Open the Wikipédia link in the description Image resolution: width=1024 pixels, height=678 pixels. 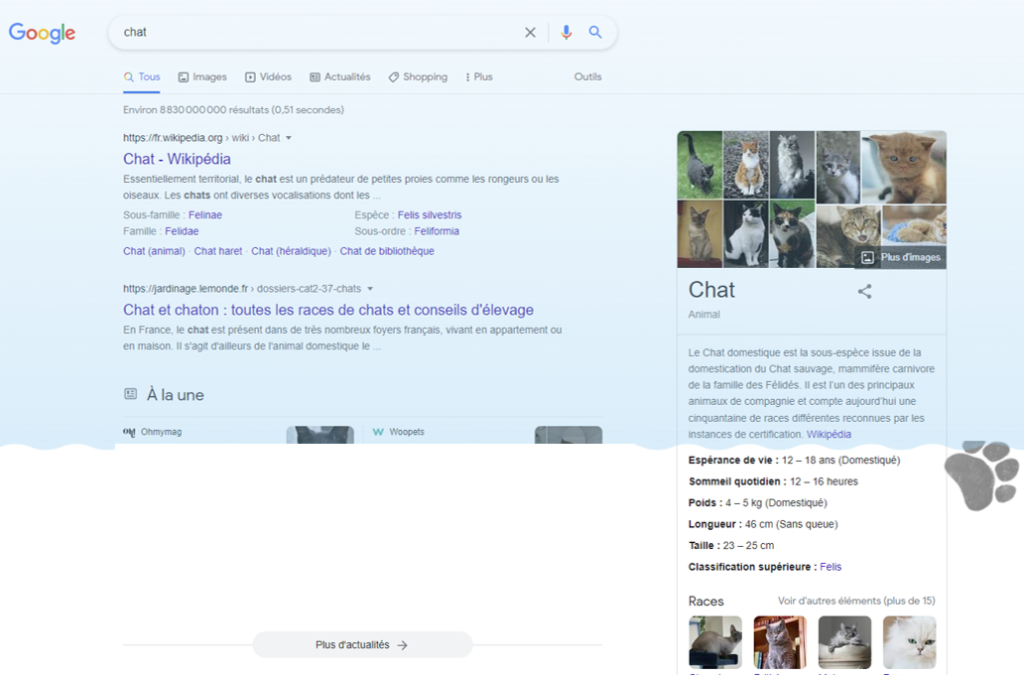click(x=829, y=434)
